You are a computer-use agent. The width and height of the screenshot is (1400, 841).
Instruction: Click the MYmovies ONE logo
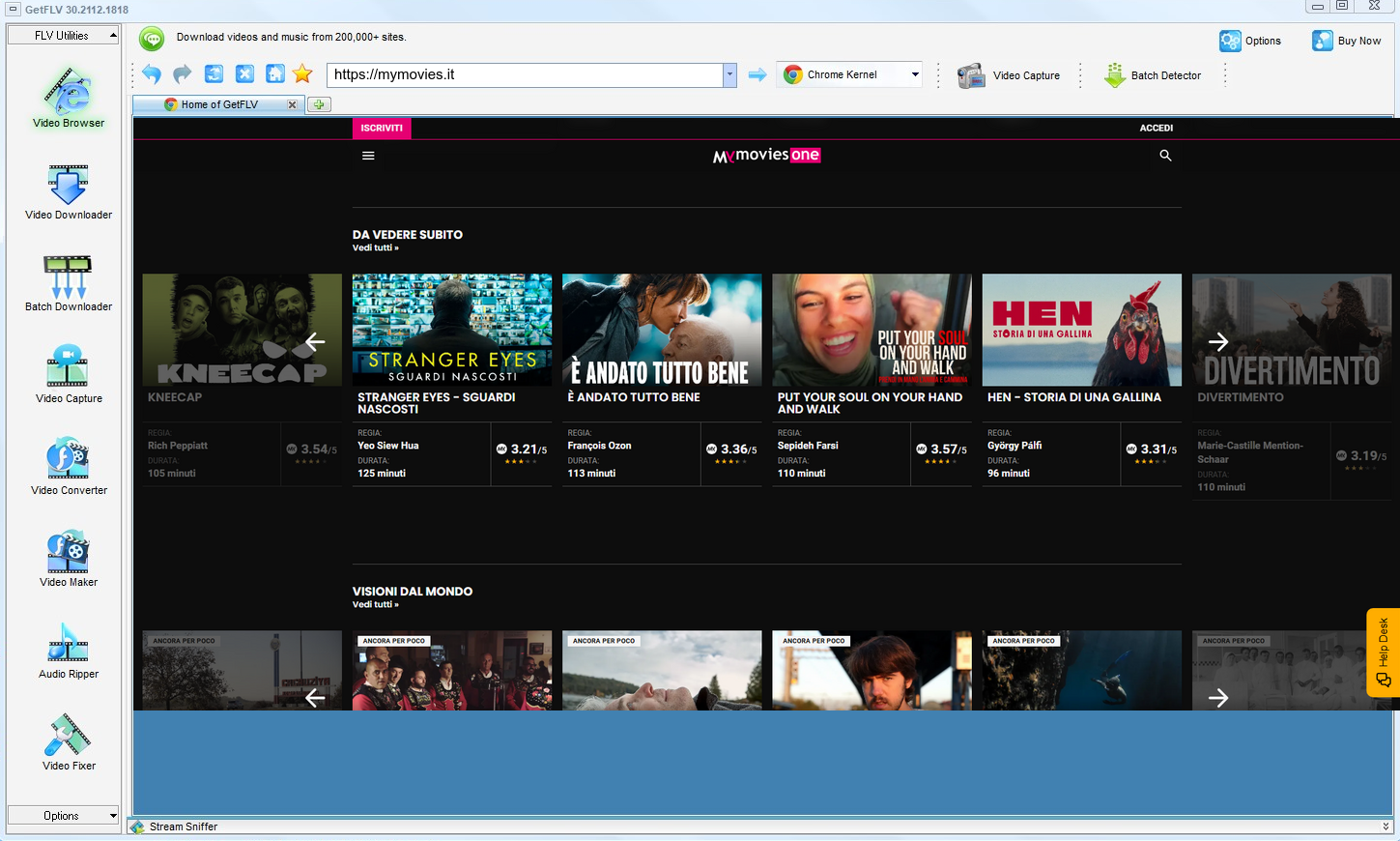click(766, 156)
